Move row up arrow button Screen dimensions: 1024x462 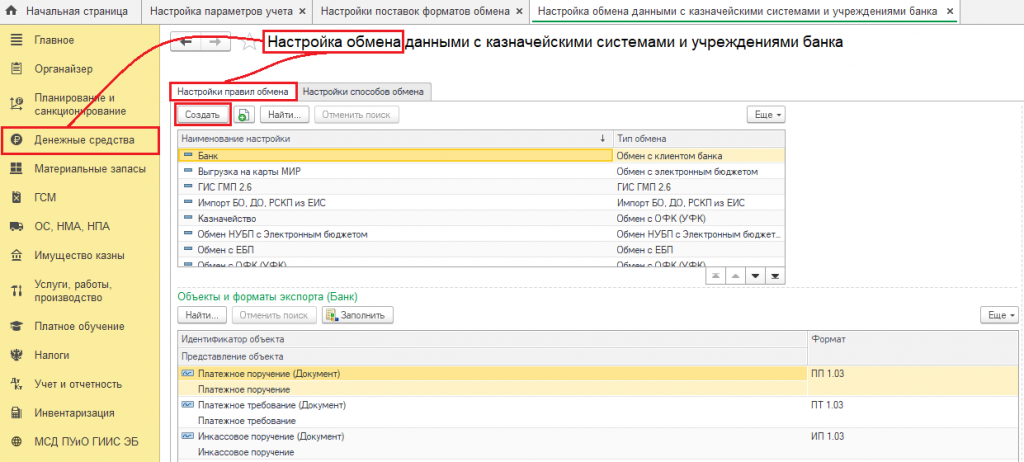coord(736,276)
